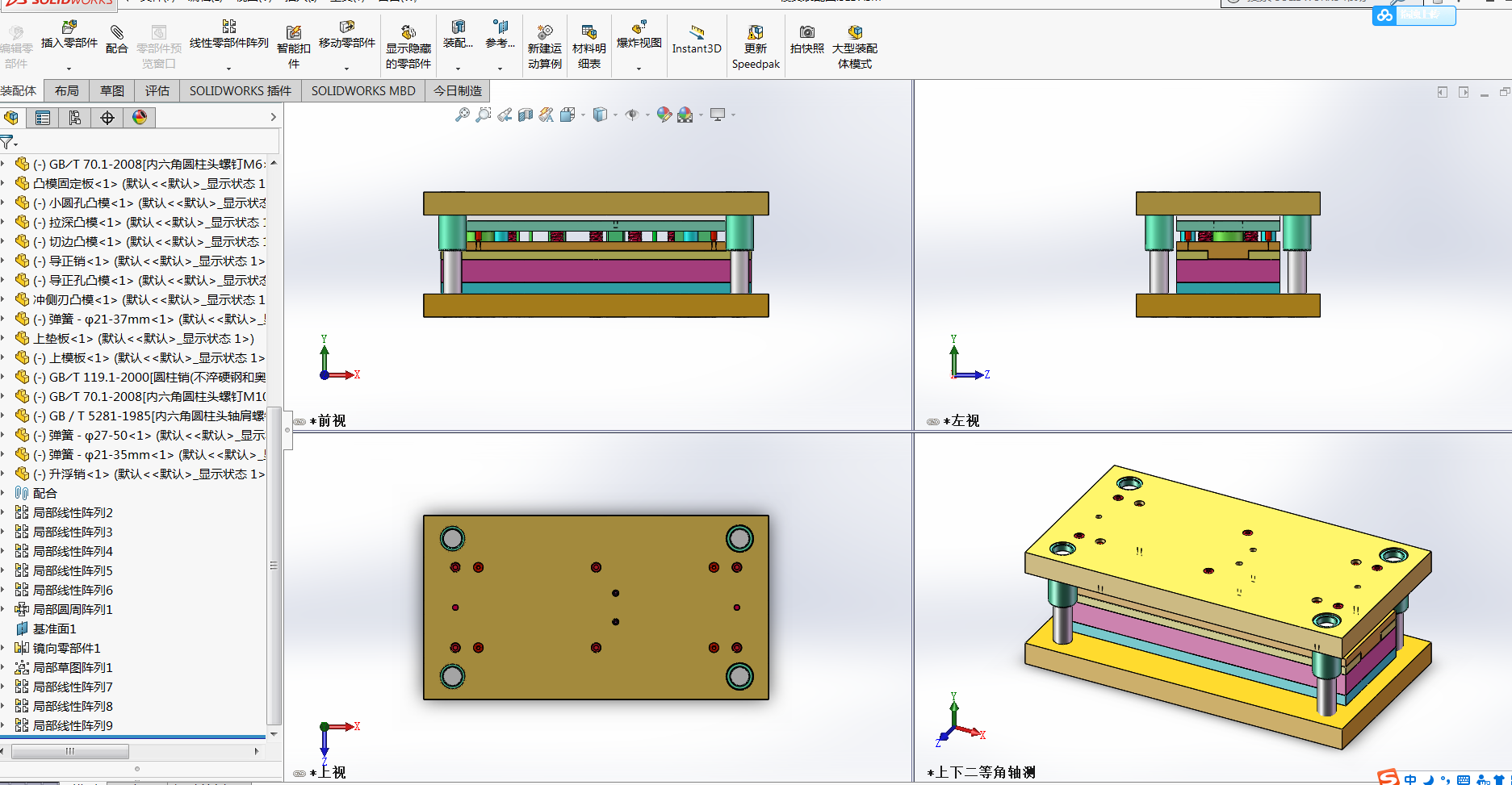Click Apply Scene icon in view toolbar

pyautogui.click(x=685, y=115)
